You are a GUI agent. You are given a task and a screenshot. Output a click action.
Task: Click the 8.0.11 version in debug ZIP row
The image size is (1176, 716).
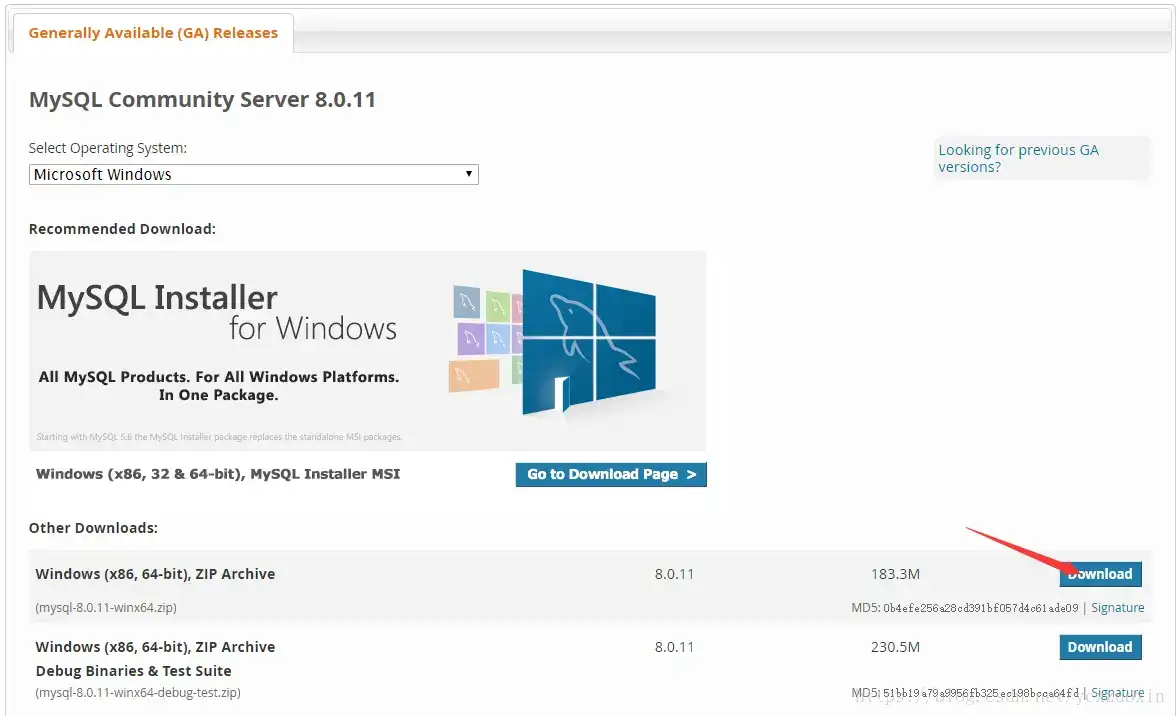pos(674,647)
